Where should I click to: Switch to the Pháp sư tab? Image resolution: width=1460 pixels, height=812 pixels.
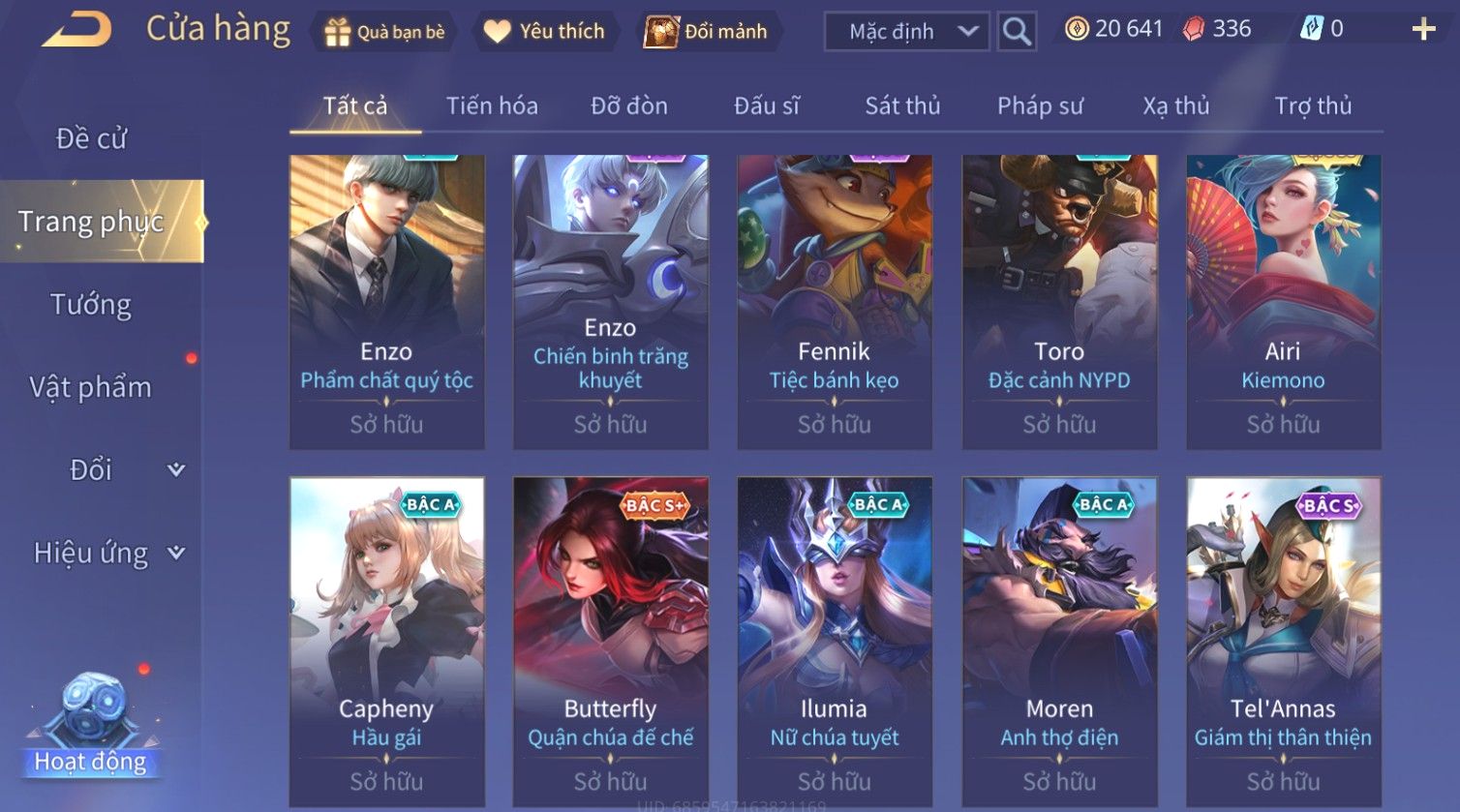(1040, 105)
